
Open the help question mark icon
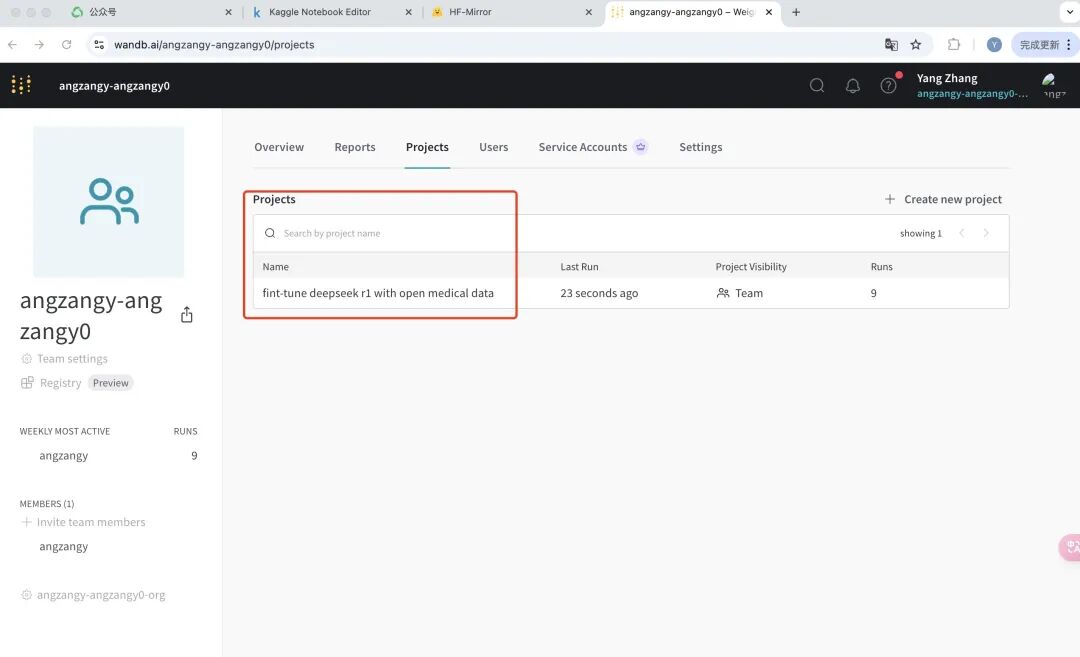point(889,85)
